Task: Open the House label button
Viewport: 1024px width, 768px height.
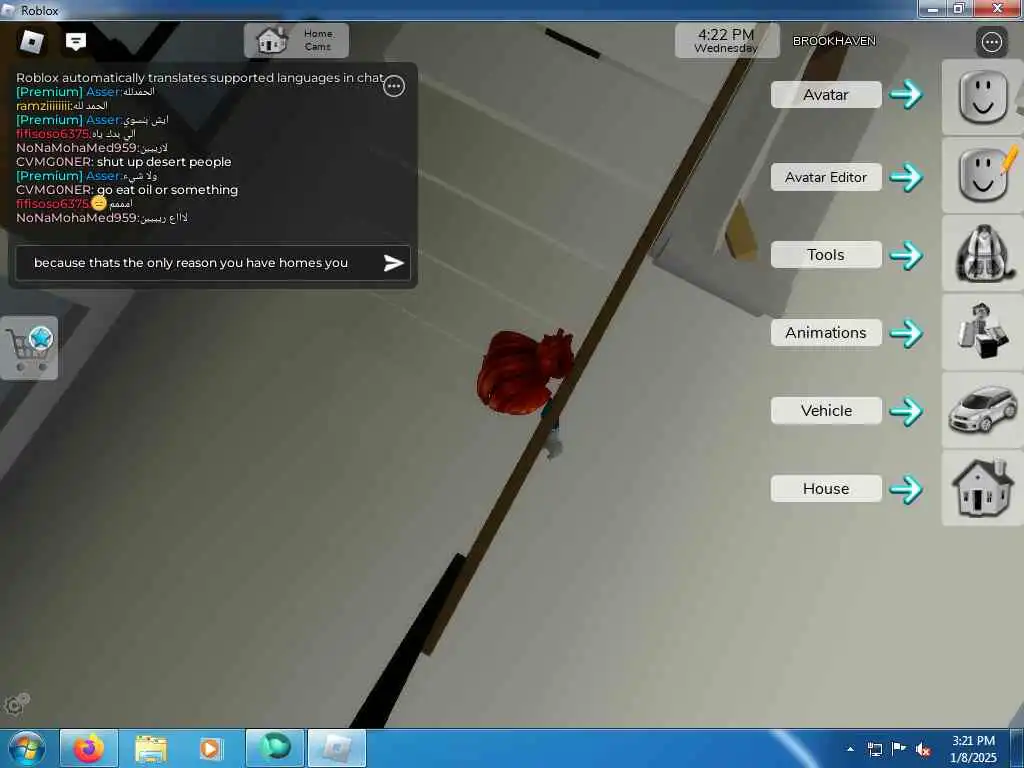Action: click(x=826, y=488)
